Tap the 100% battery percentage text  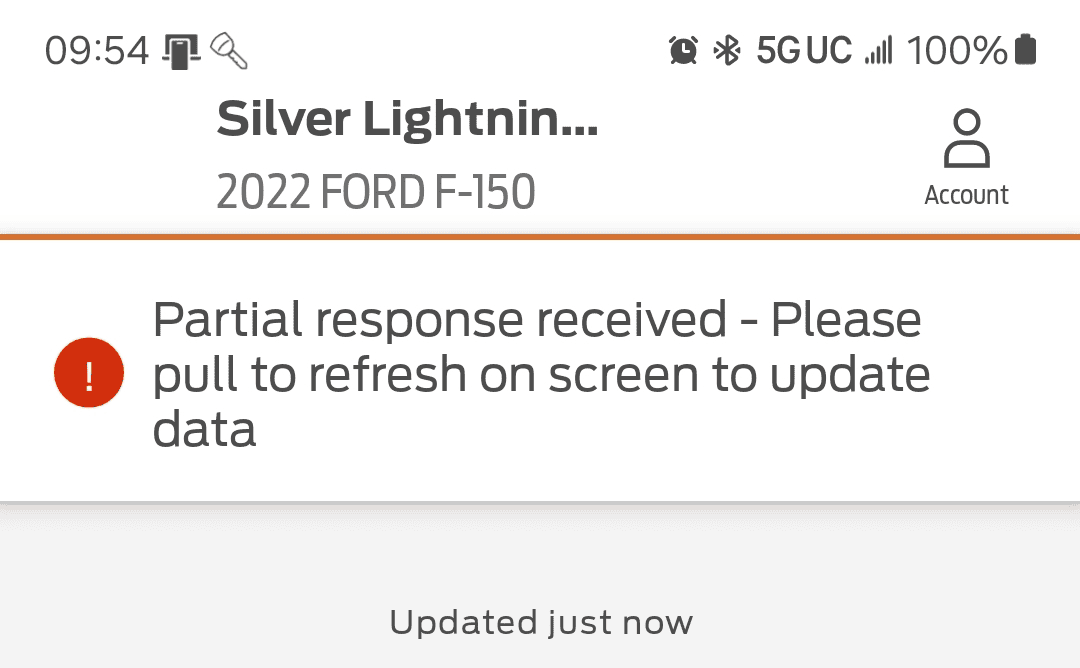click(x=957, y=50)
